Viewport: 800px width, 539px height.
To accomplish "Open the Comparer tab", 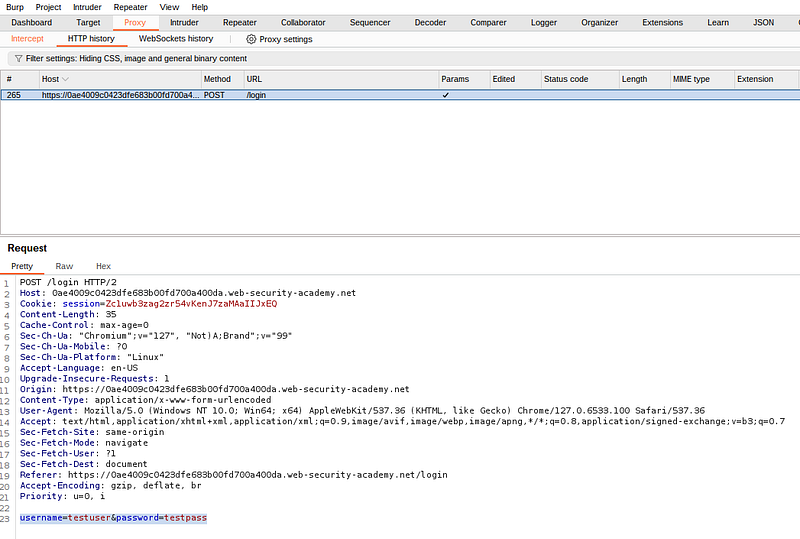I will point(488,22).
